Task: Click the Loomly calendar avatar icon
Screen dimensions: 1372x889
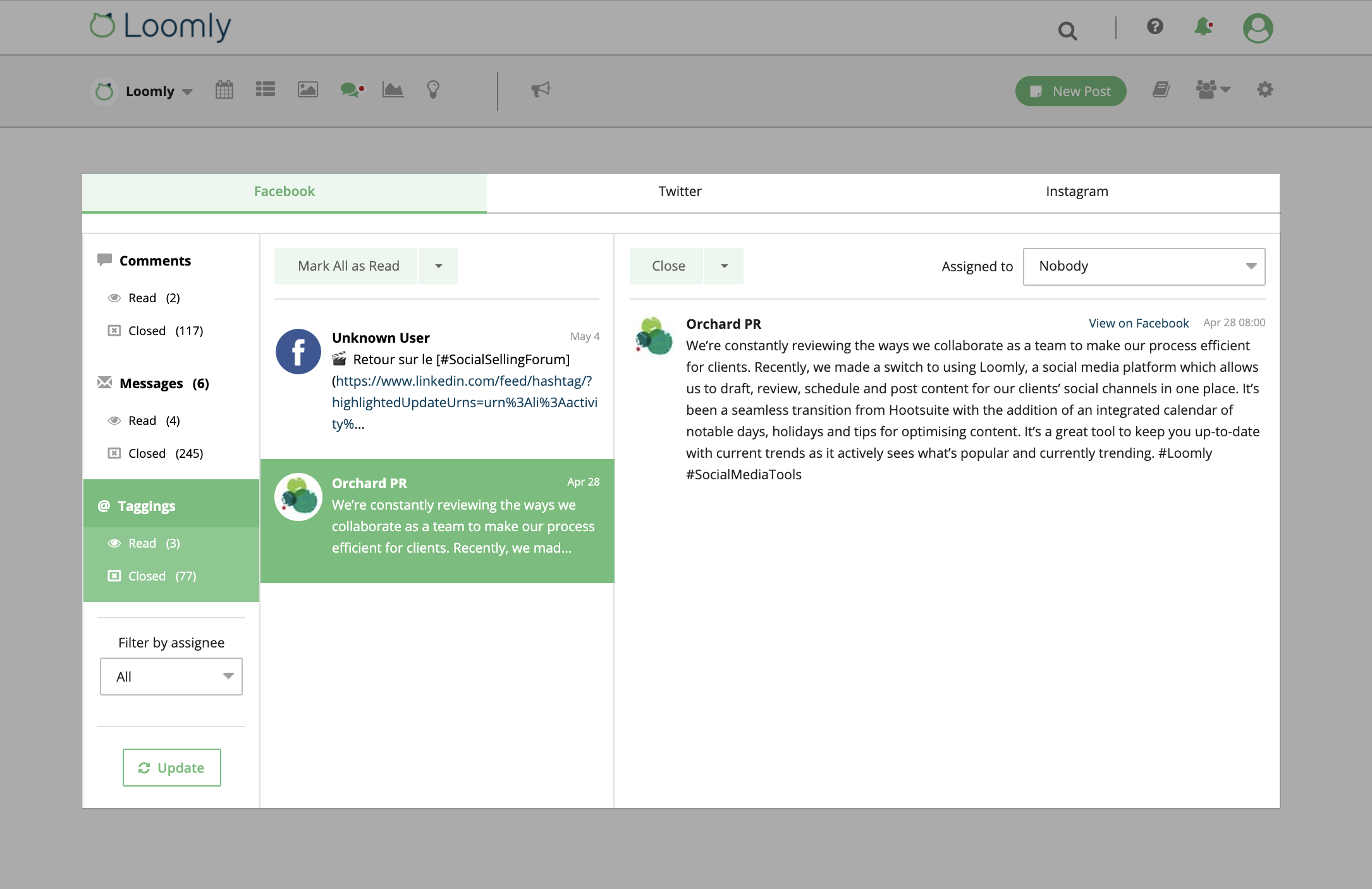Action: [x=104, y=92]
